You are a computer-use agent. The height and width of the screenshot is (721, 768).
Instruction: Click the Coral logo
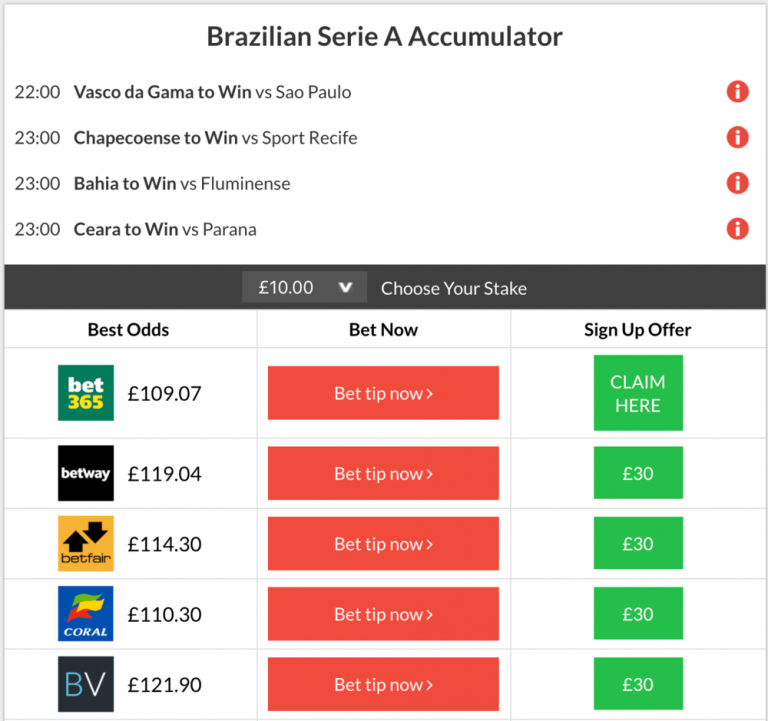click(x=86, y=614)
